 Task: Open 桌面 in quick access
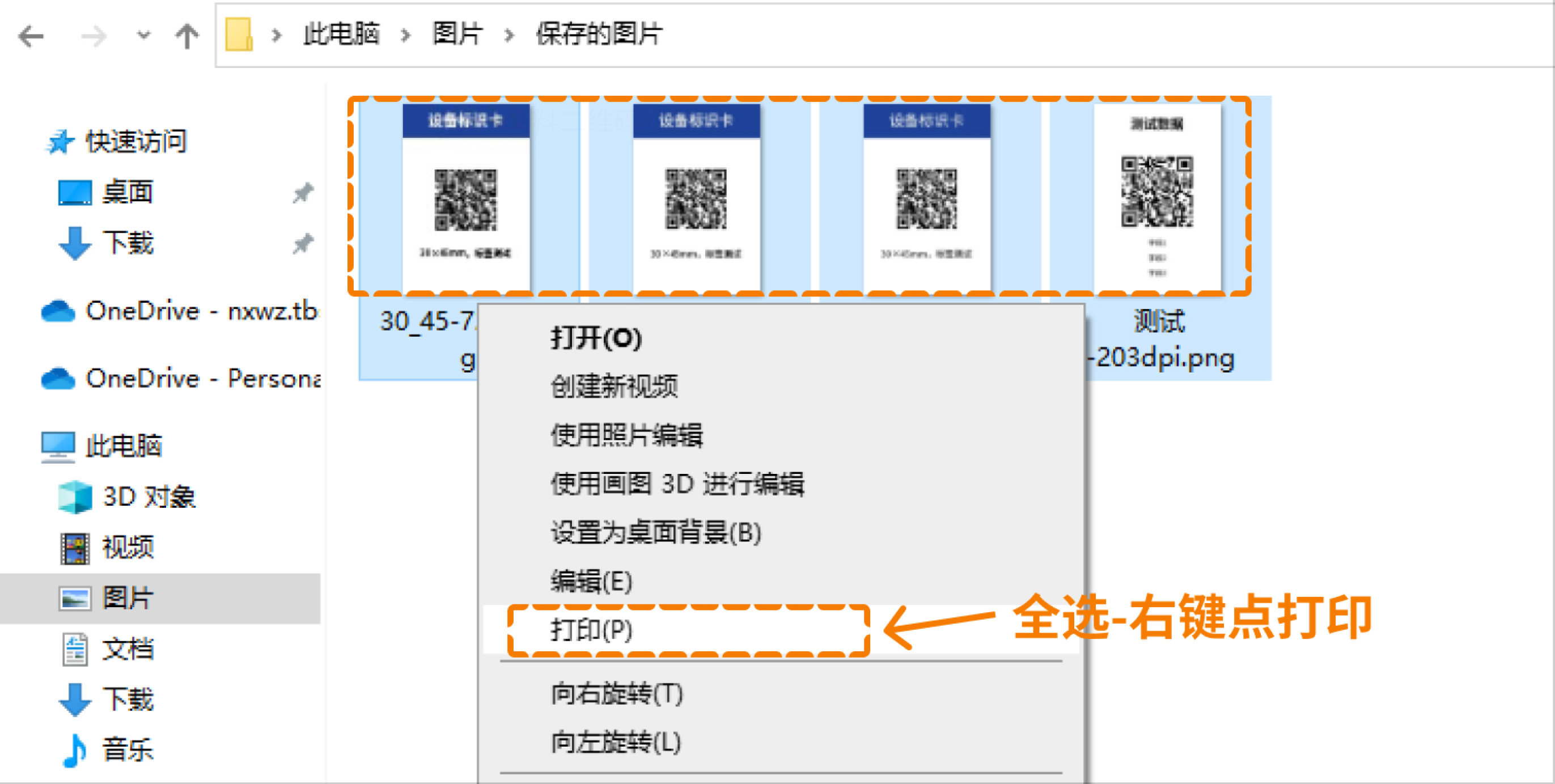tap(128, 192)
